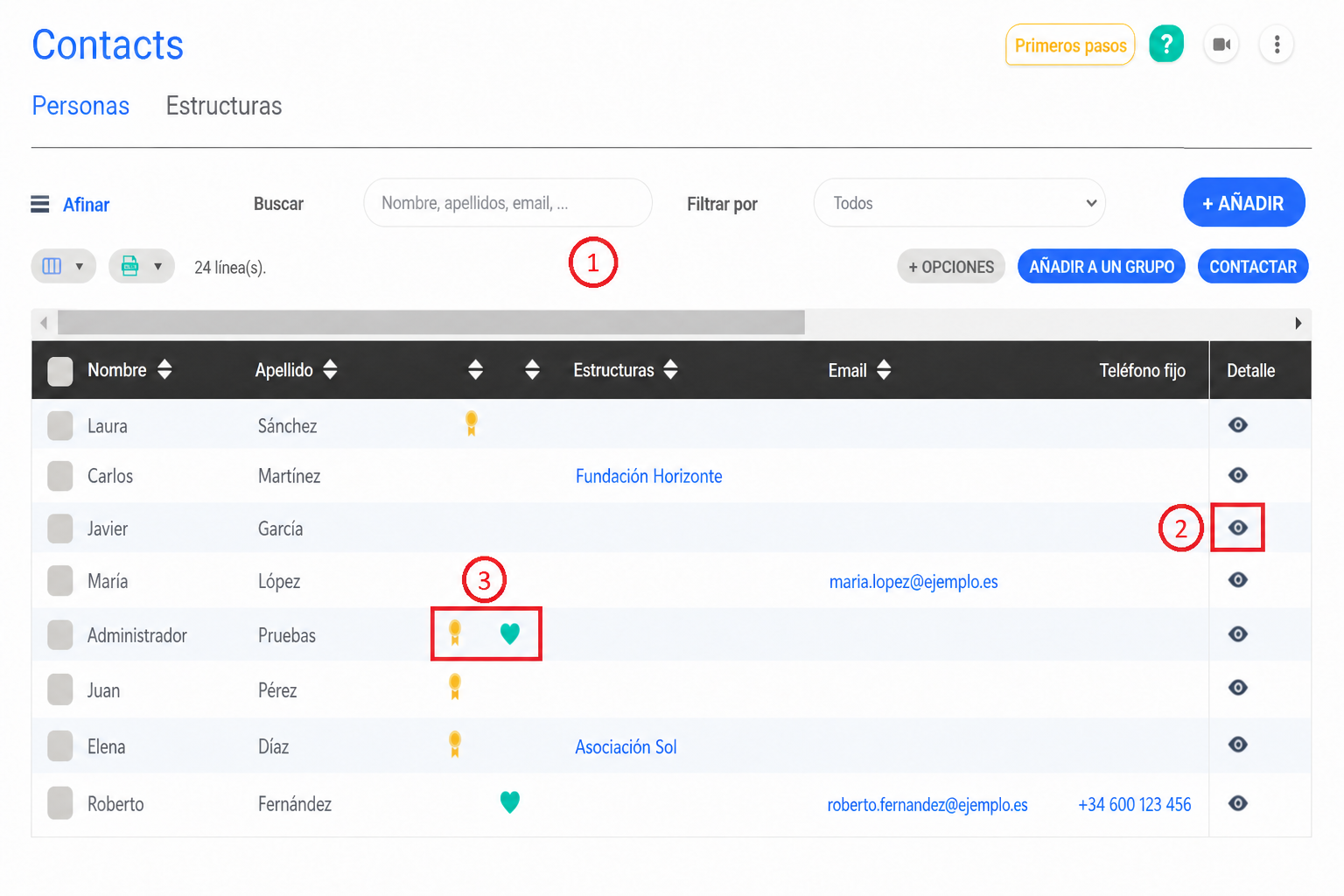Click the medal icon in Laura Sánchez row
Image resolution: width=1344 pixels, height=896 pixels.
472,423
